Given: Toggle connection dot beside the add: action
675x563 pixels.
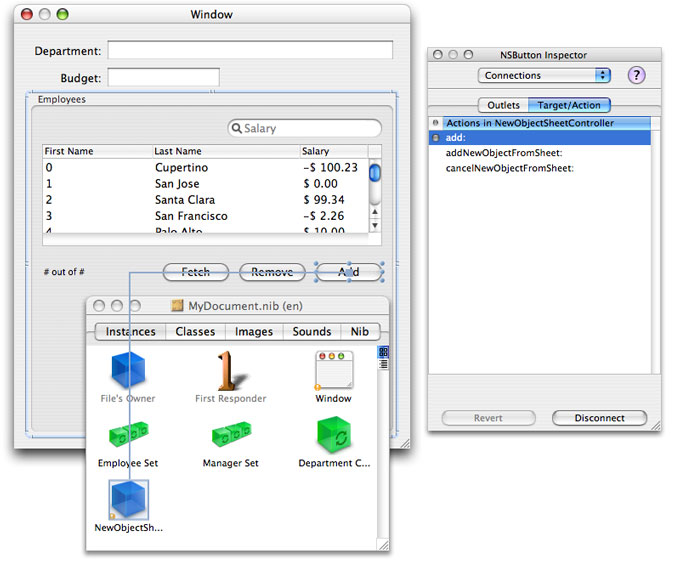Looking at the screenshot, I should (436, 138).
